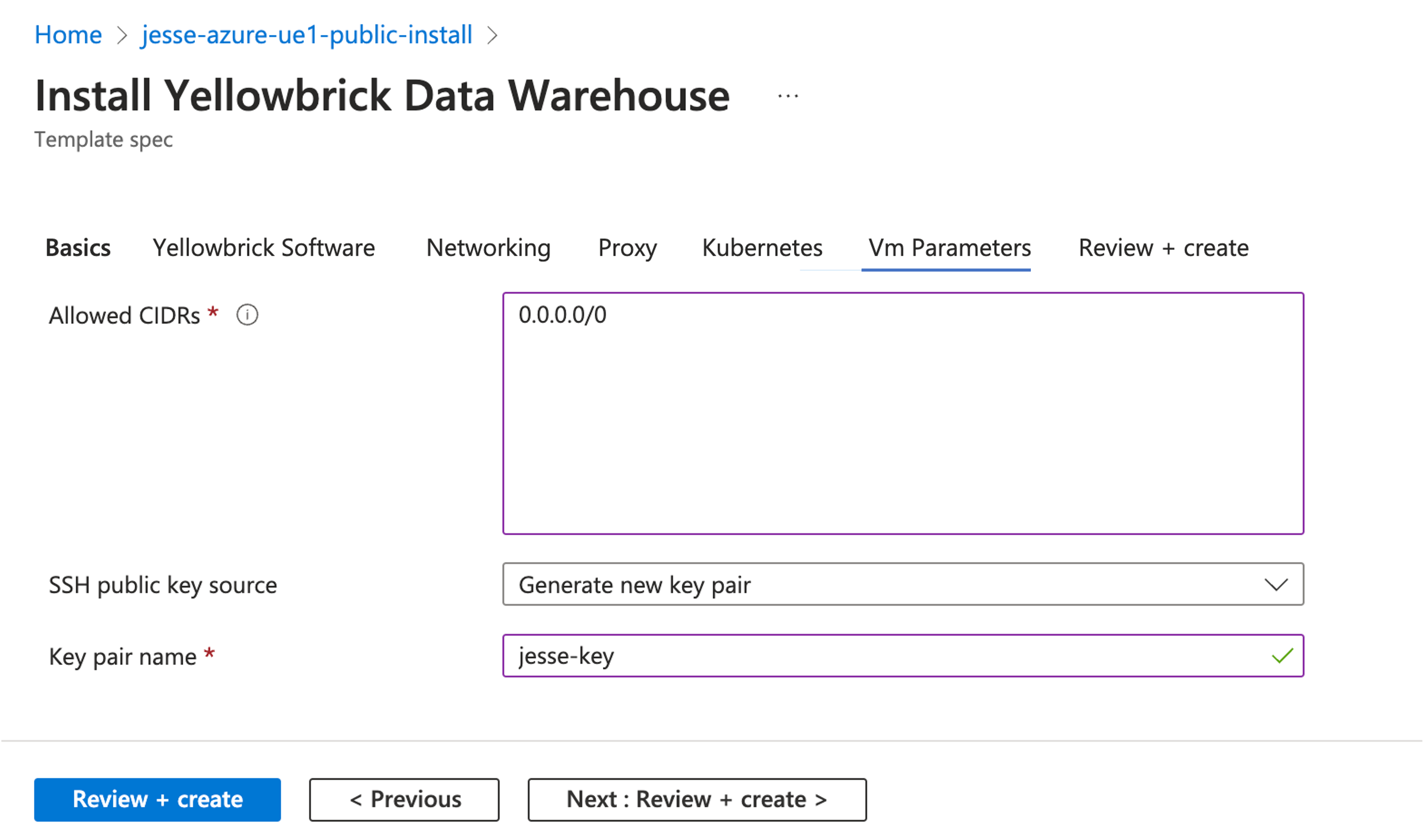Click the Allowed CIDRs label
Image resolution: width=1423 pixels, height=840 pixels.
(x=125, y=315)
